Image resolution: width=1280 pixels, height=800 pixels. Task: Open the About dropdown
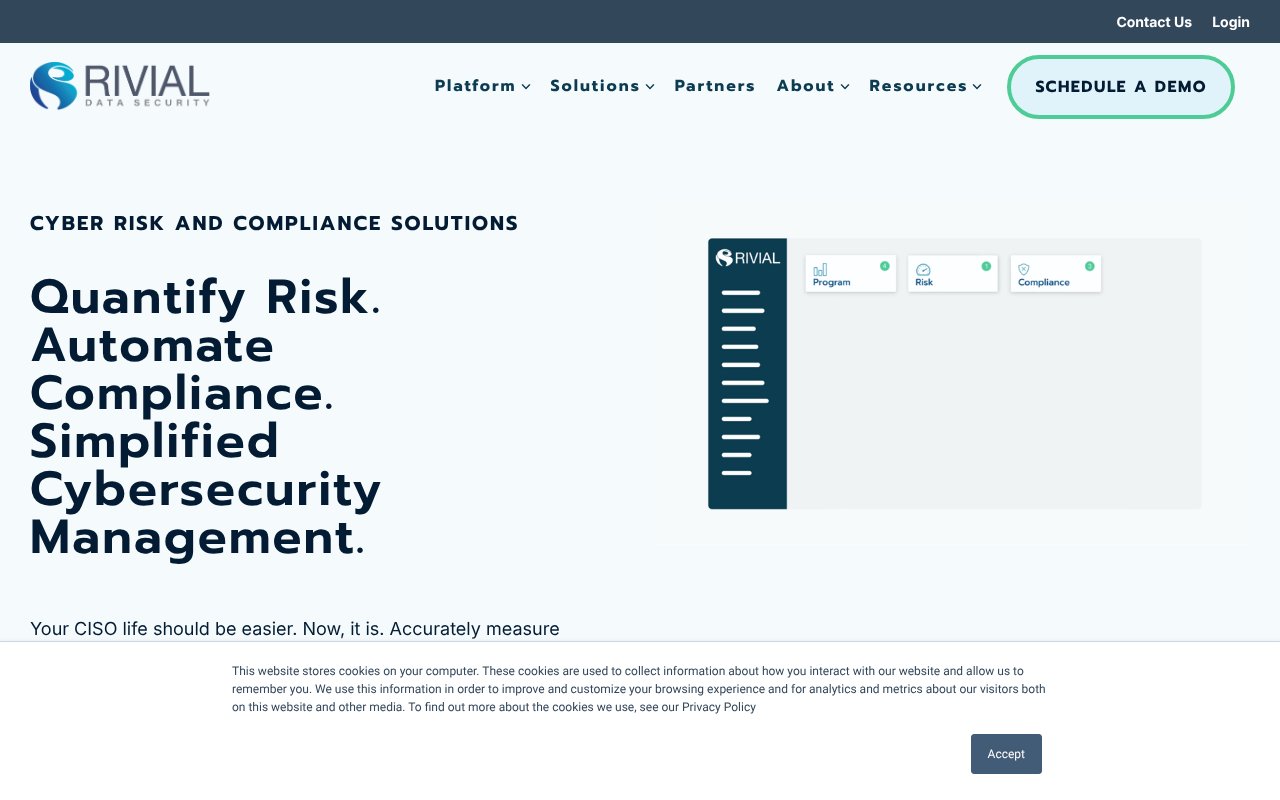812,86
